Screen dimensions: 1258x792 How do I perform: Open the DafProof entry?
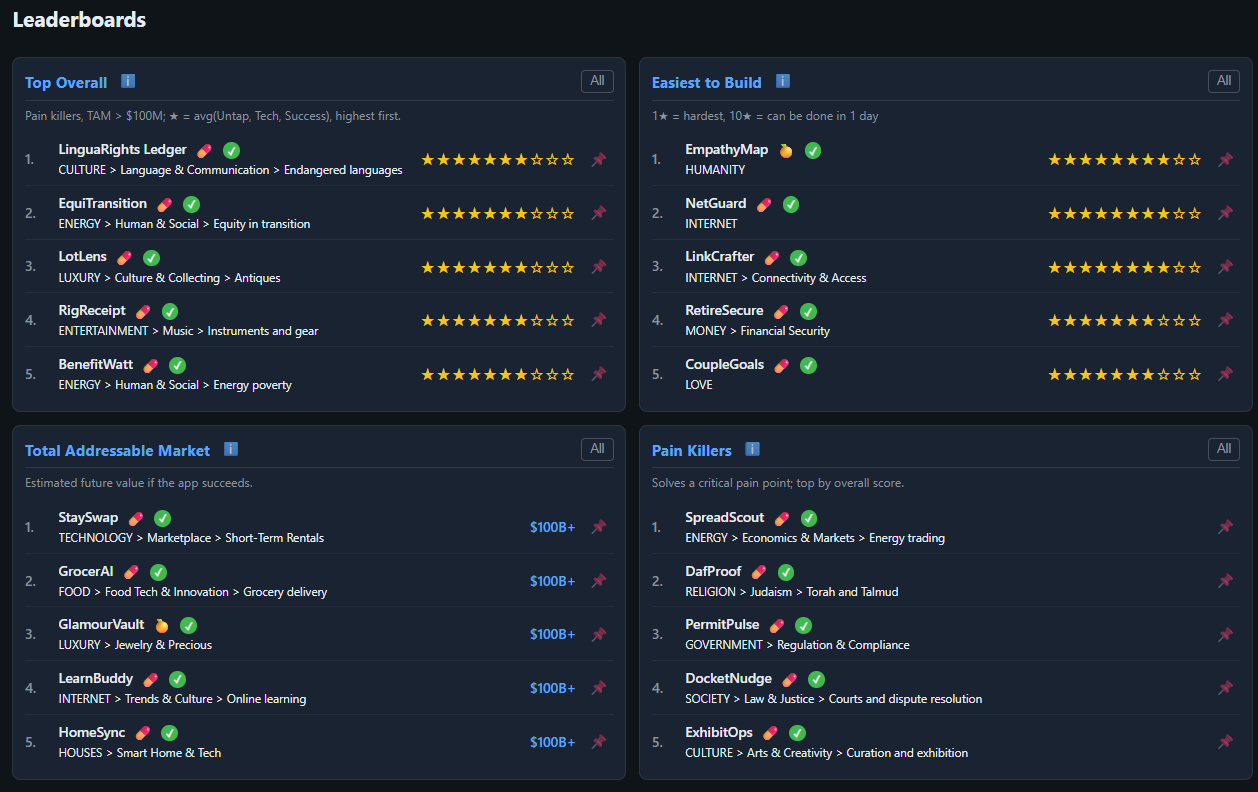(x=713, y=571)
